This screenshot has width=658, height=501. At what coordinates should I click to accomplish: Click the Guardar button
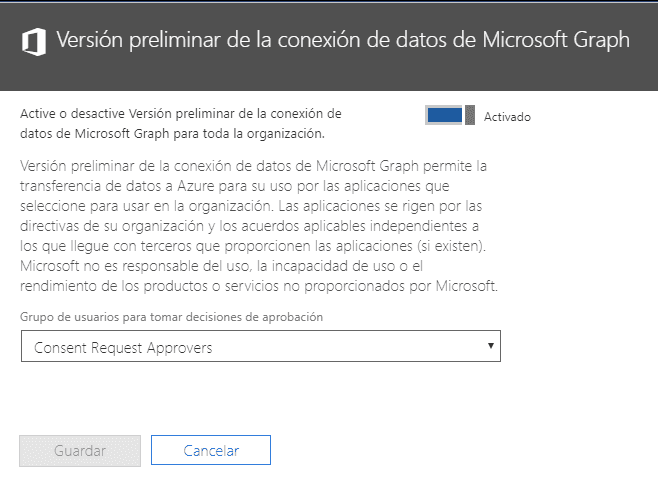pos(80,451)
